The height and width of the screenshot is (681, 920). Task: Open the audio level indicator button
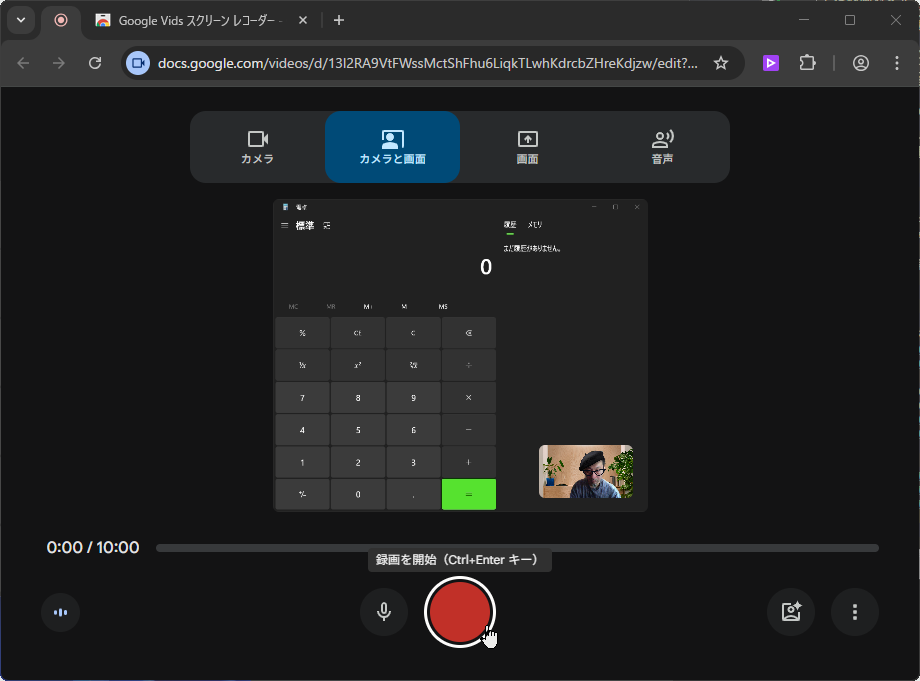click(60, 612)
